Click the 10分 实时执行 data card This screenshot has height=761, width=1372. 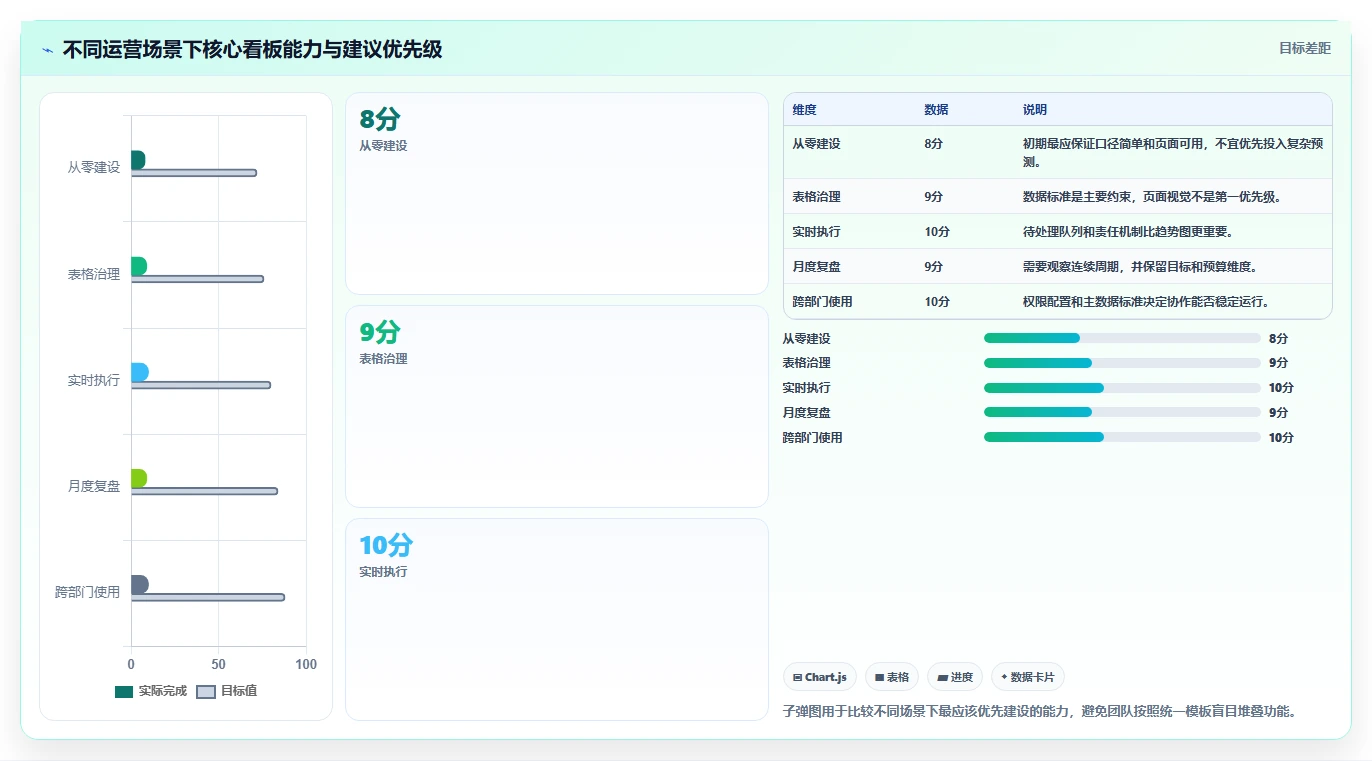[x=557, y=619]
